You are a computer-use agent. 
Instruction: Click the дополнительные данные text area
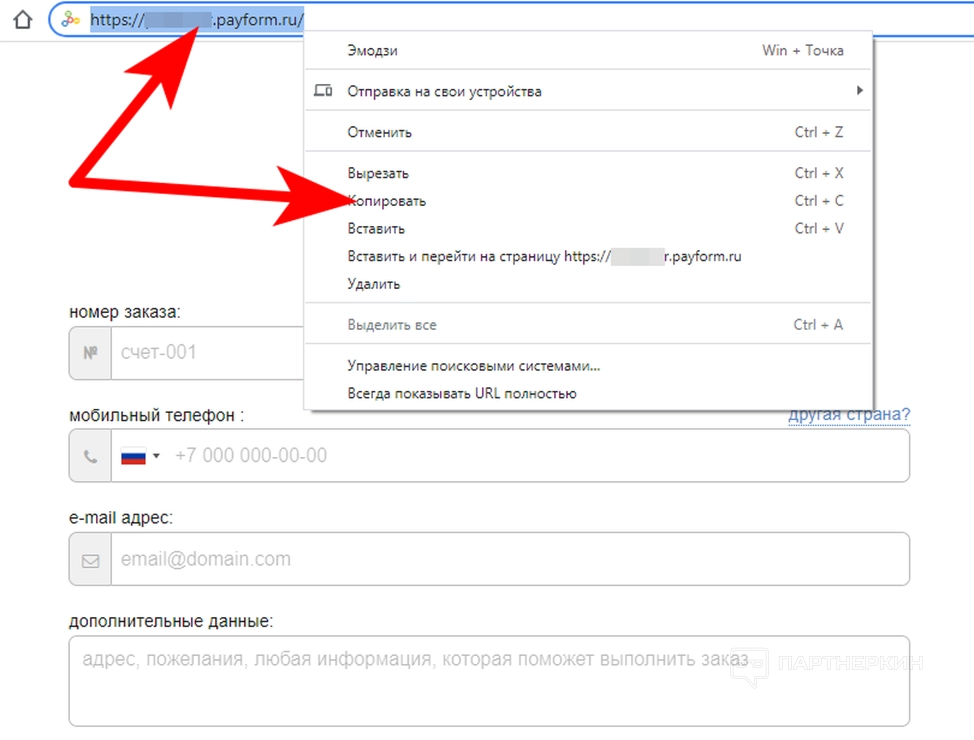coord(489,680)
